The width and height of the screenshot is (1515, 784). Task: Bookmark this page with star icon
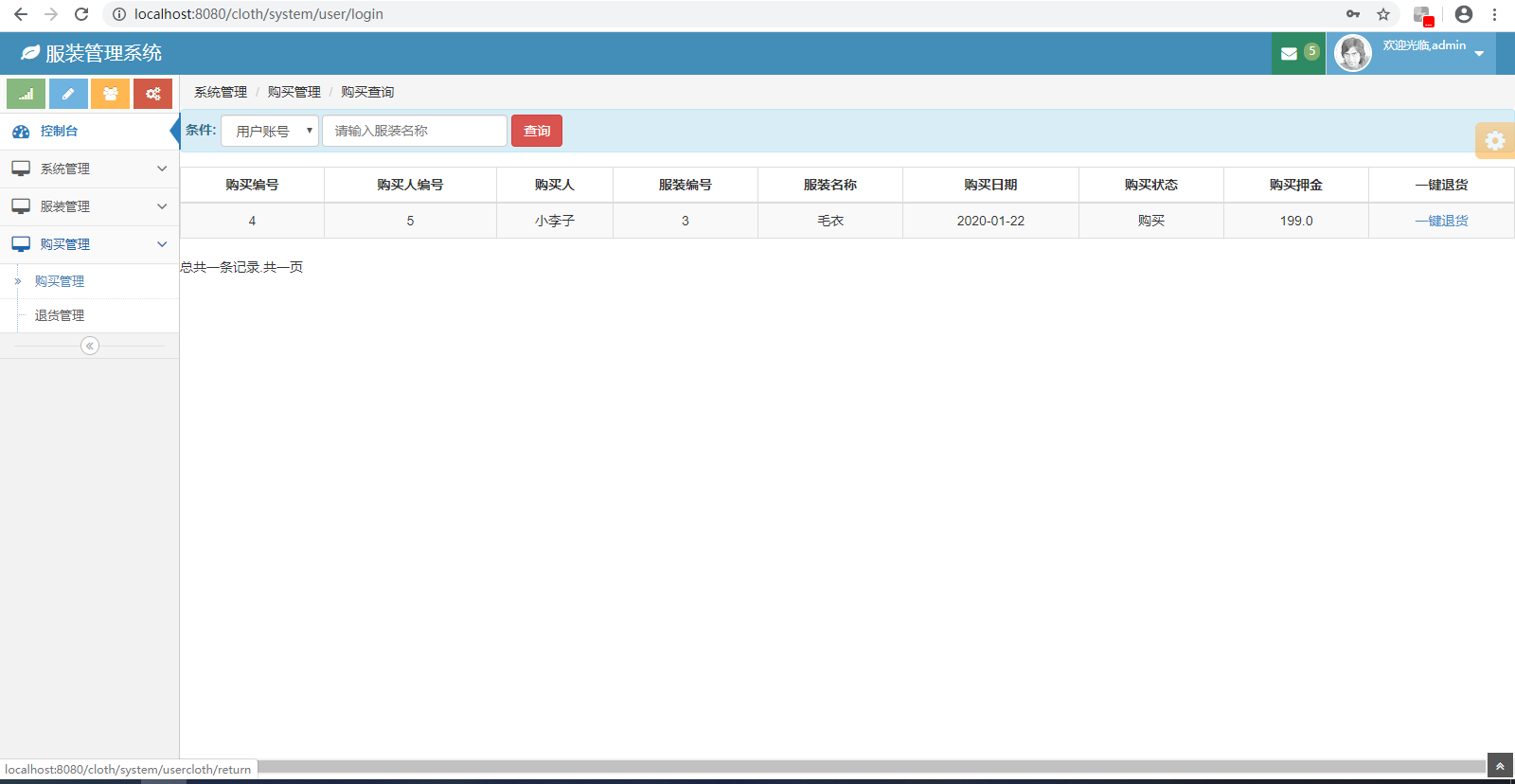[x=1383, y=14]
